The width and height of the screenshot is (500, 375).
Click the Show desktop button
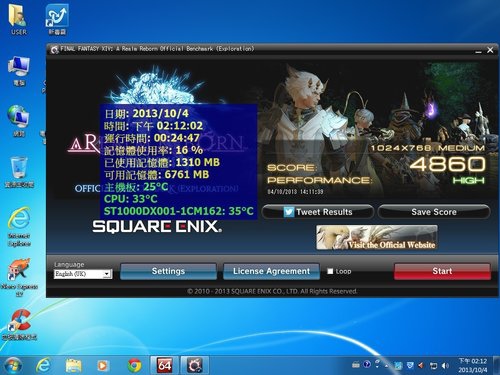[x=497, y=365]
